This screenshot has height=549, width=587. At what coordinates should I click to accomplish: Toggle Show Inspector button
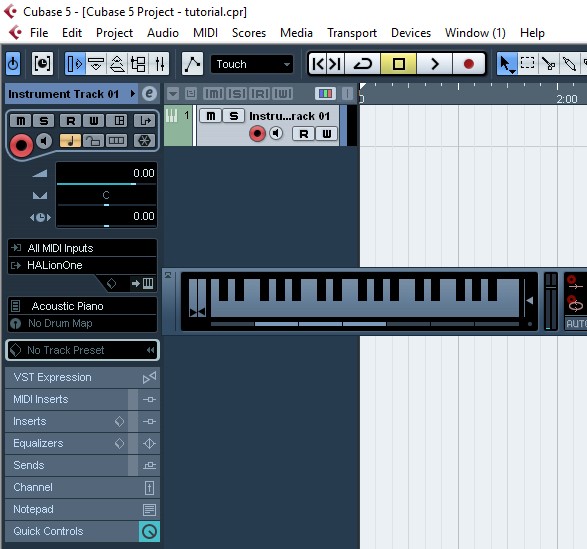coord(75,64)
